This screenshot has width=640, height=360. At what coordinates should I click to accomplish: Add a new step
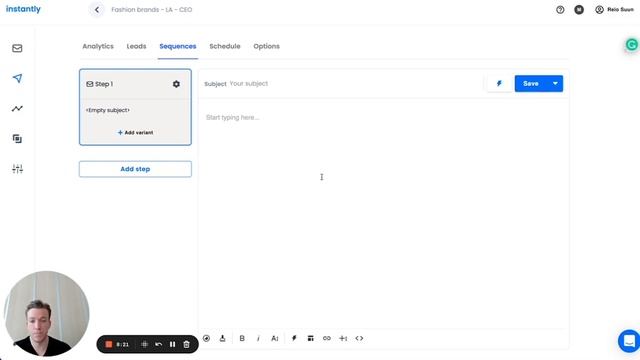(135, 169)
